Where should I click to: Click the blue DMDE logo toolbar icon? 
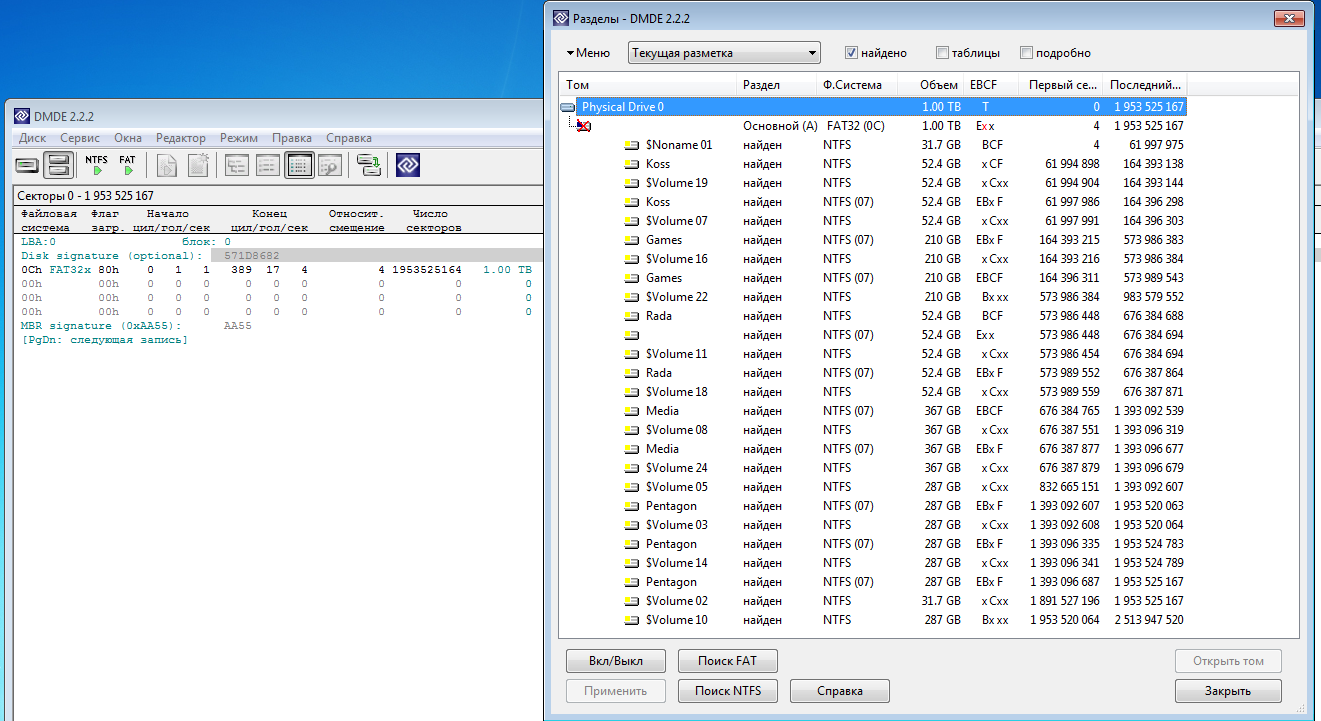[408, 165]
